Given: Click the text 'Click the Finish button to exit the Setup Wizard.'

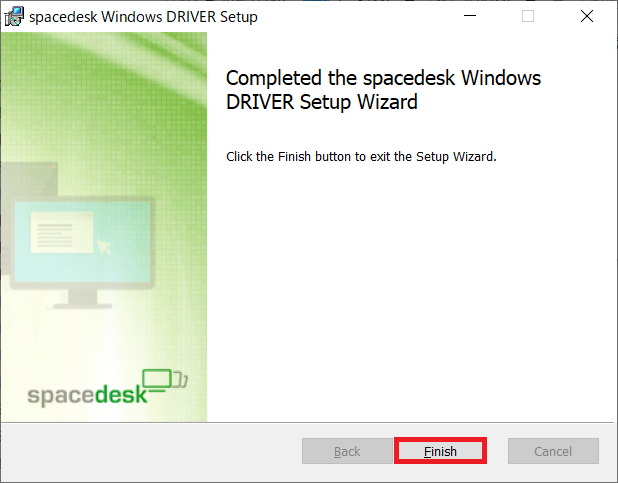Looking at the screenshot, I should tap(361, 157).
